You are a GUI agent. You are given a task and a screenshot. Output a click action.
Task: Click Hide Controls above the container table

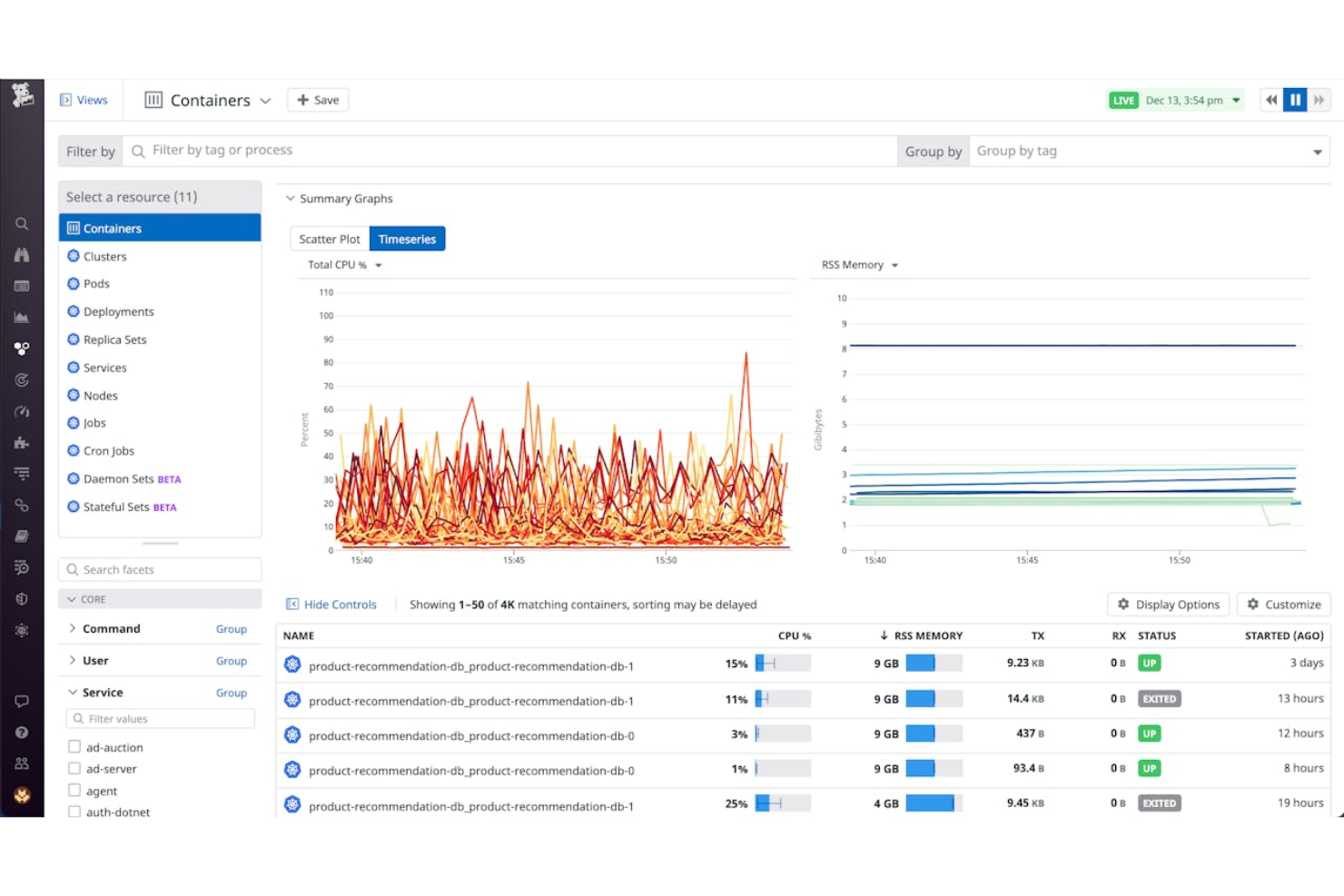[332, 604]
